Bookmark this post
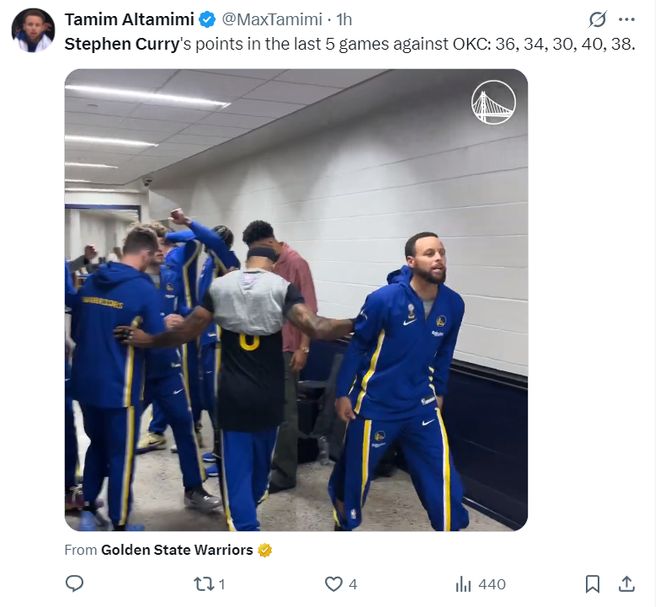 [x=593, y=584]
